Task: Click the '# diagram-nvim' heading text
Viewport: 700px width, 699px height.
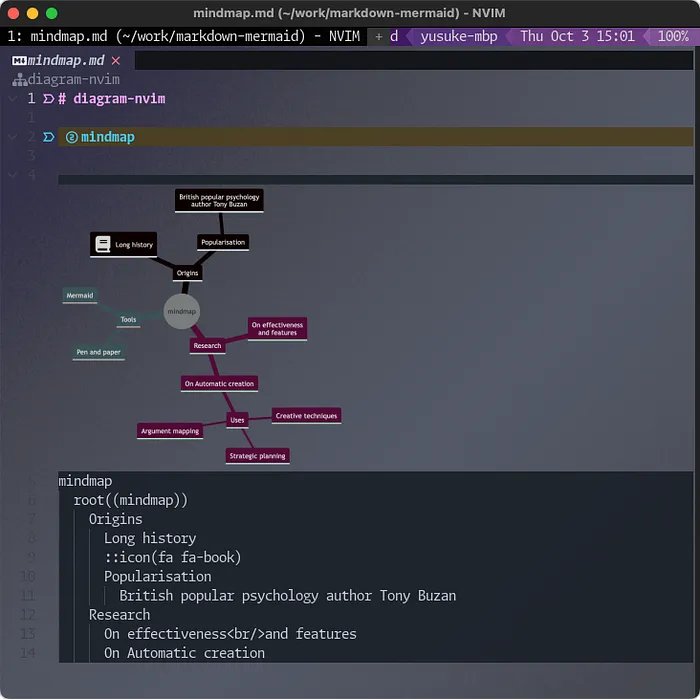Action: pyautogui.click(x=112, y=99)
